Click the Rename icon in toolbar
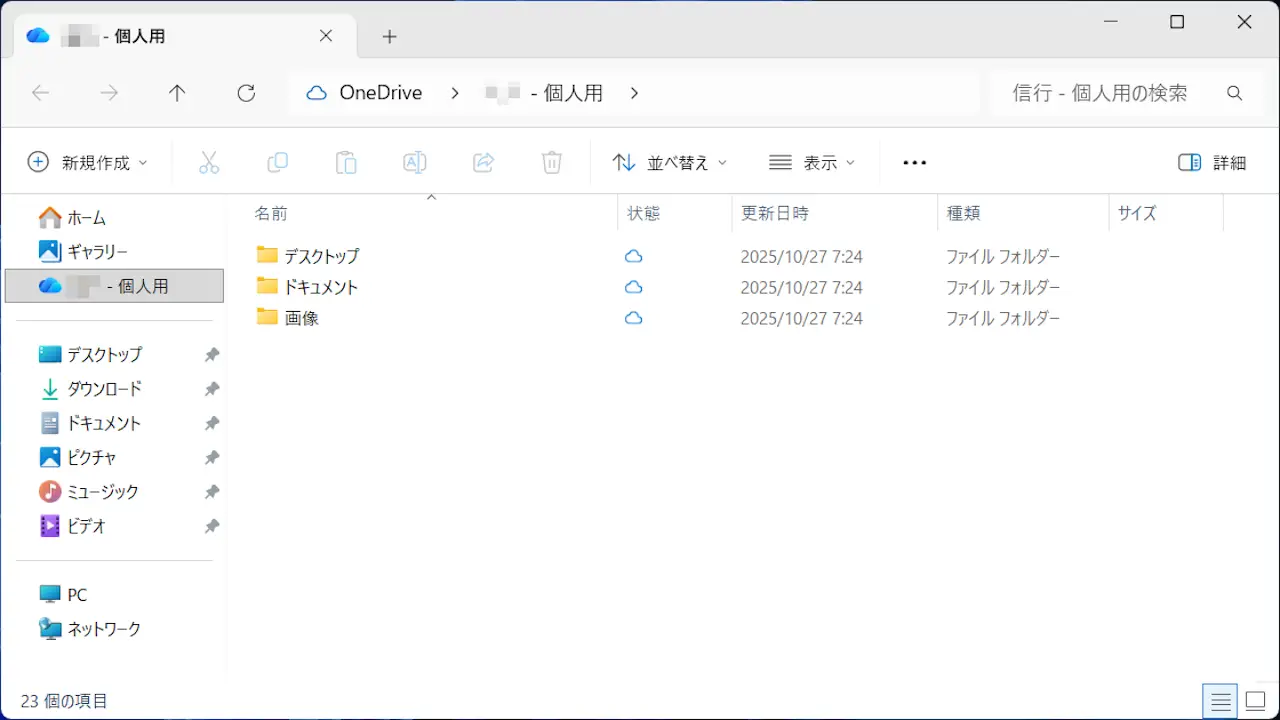1280x720 pixels. pyautogui.click(x=414, y=162)
